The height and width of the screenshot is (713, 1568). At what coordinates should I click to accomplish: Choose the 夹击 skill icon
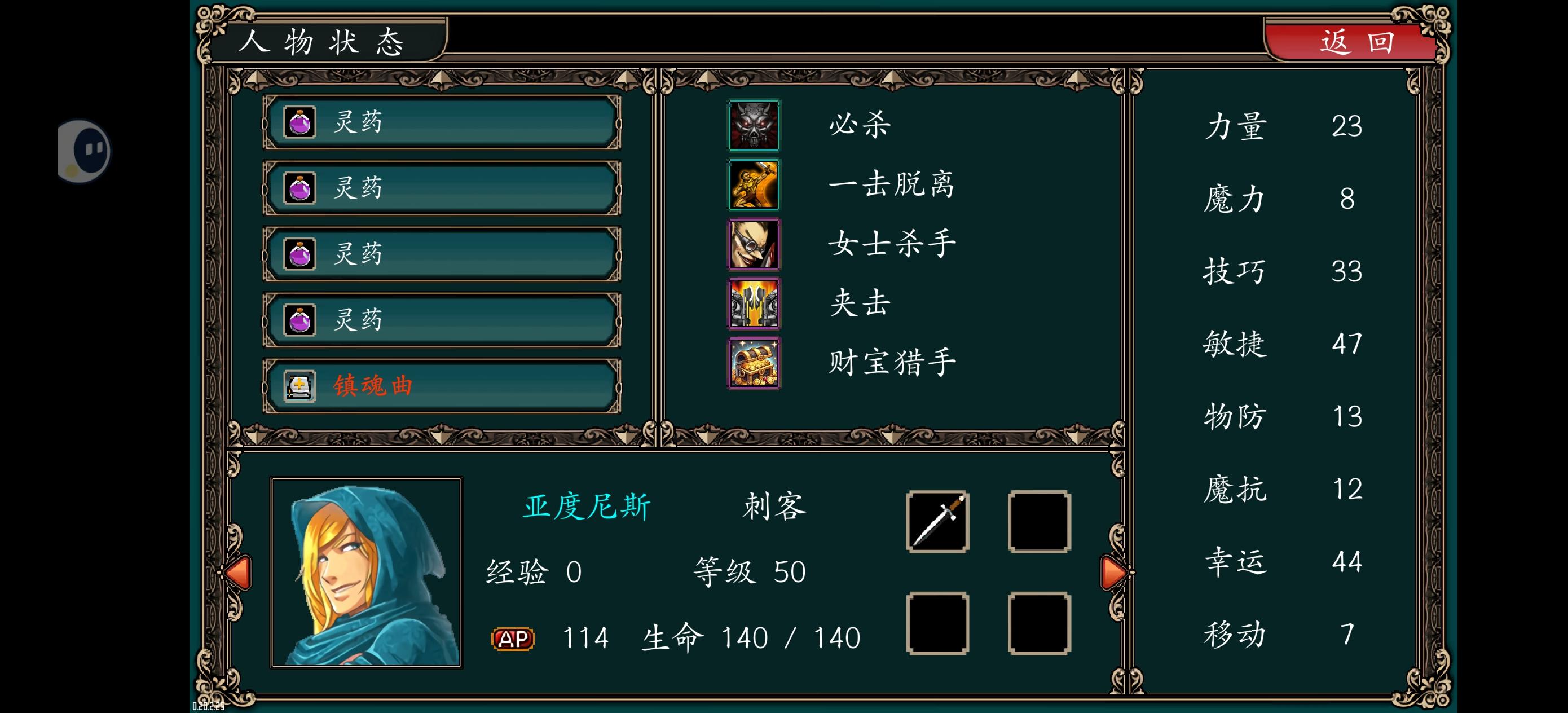754,304
